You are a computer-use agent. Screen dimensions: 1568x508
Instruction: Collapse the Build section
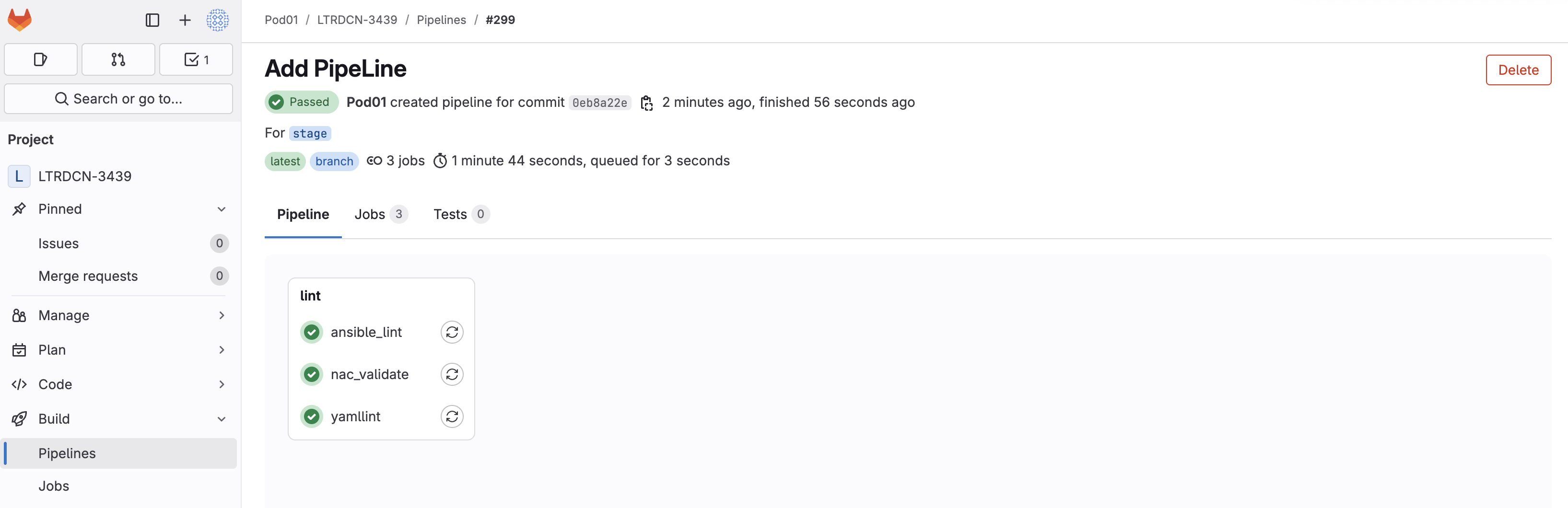pyautogui.click(x=222, y=419)
